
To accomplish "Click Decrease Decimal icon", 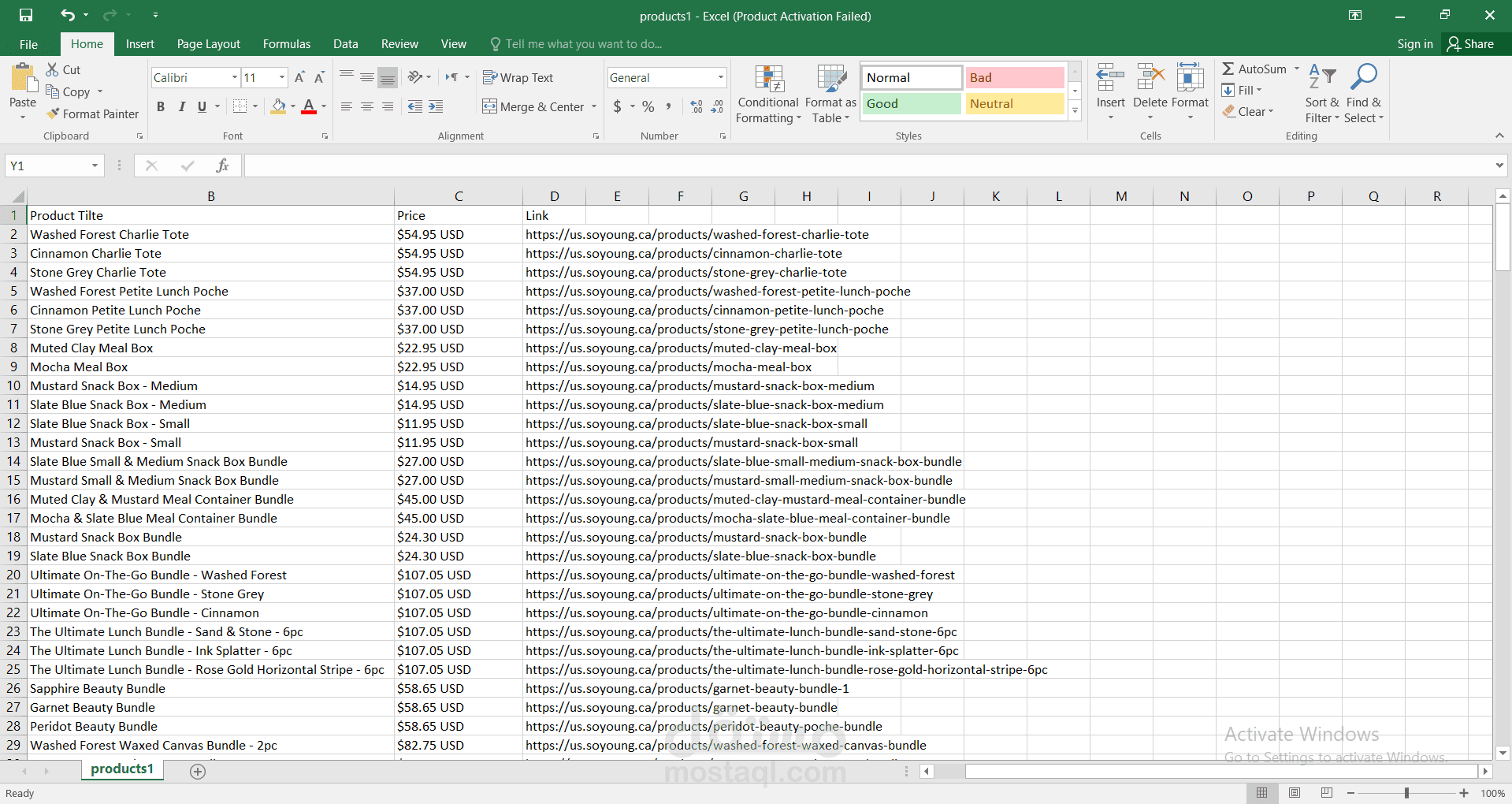I will 717,106.
